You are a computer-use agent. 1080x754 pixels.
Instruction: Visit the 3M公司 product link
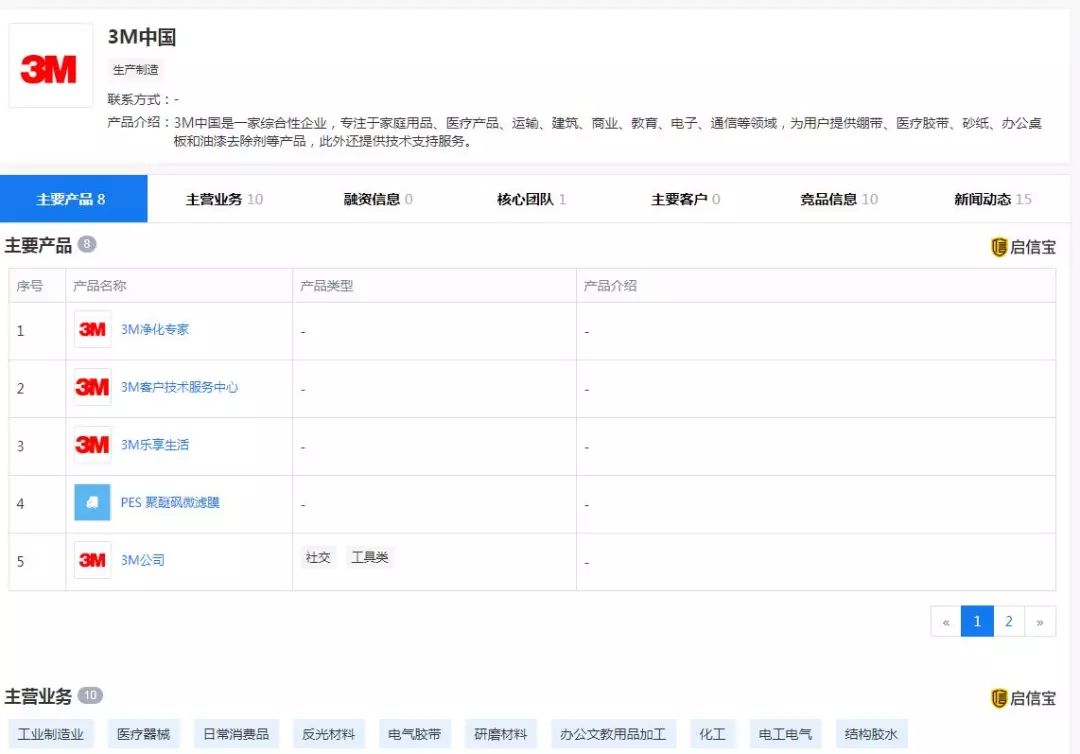click(143, 561)
